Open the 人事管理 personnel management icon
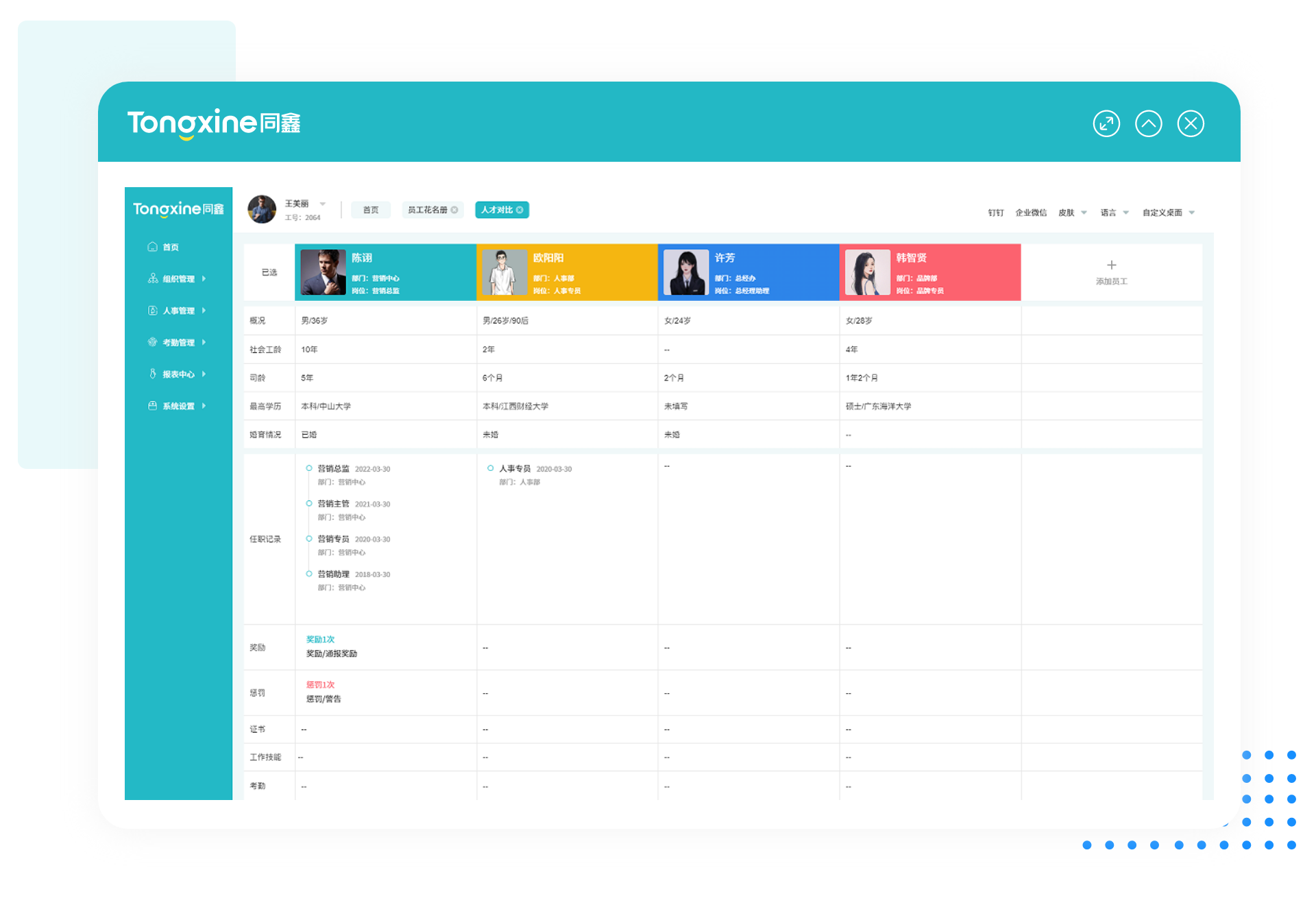The height and width of the screenshot is (920, 1316). pos(152,310)
